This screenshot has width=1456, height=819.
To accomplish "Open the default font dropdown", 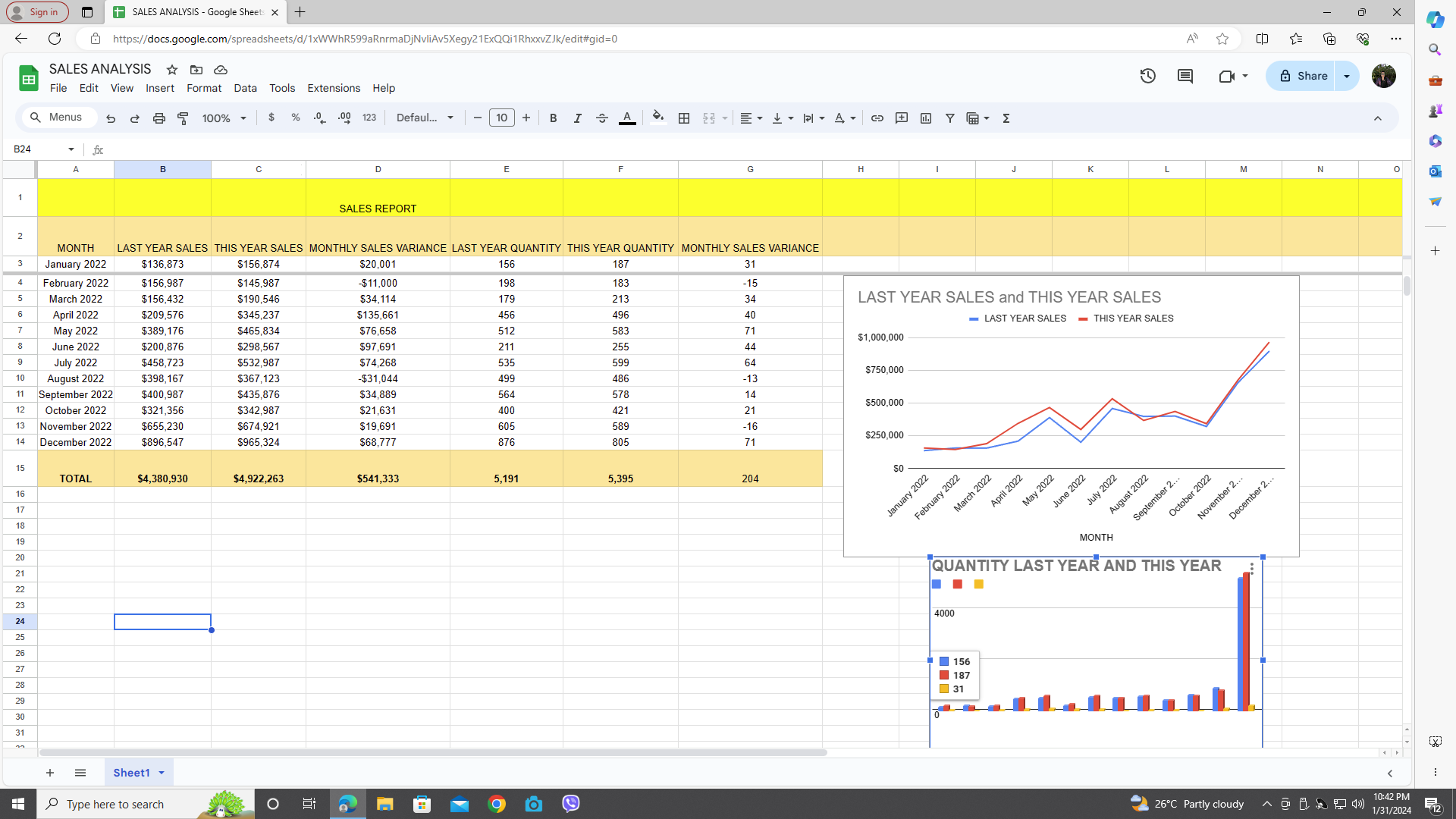I will point(425,118).
